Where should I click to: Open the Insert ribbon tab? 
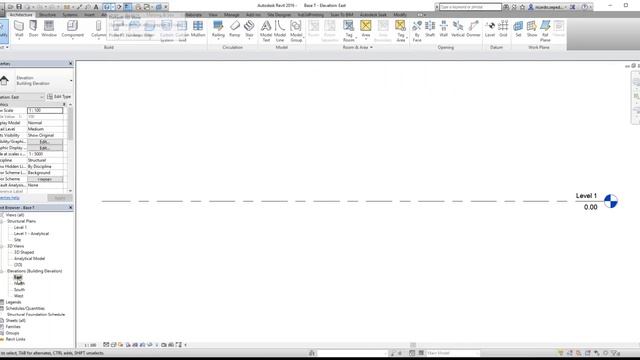pyautogui.click(x=89, y=15)
